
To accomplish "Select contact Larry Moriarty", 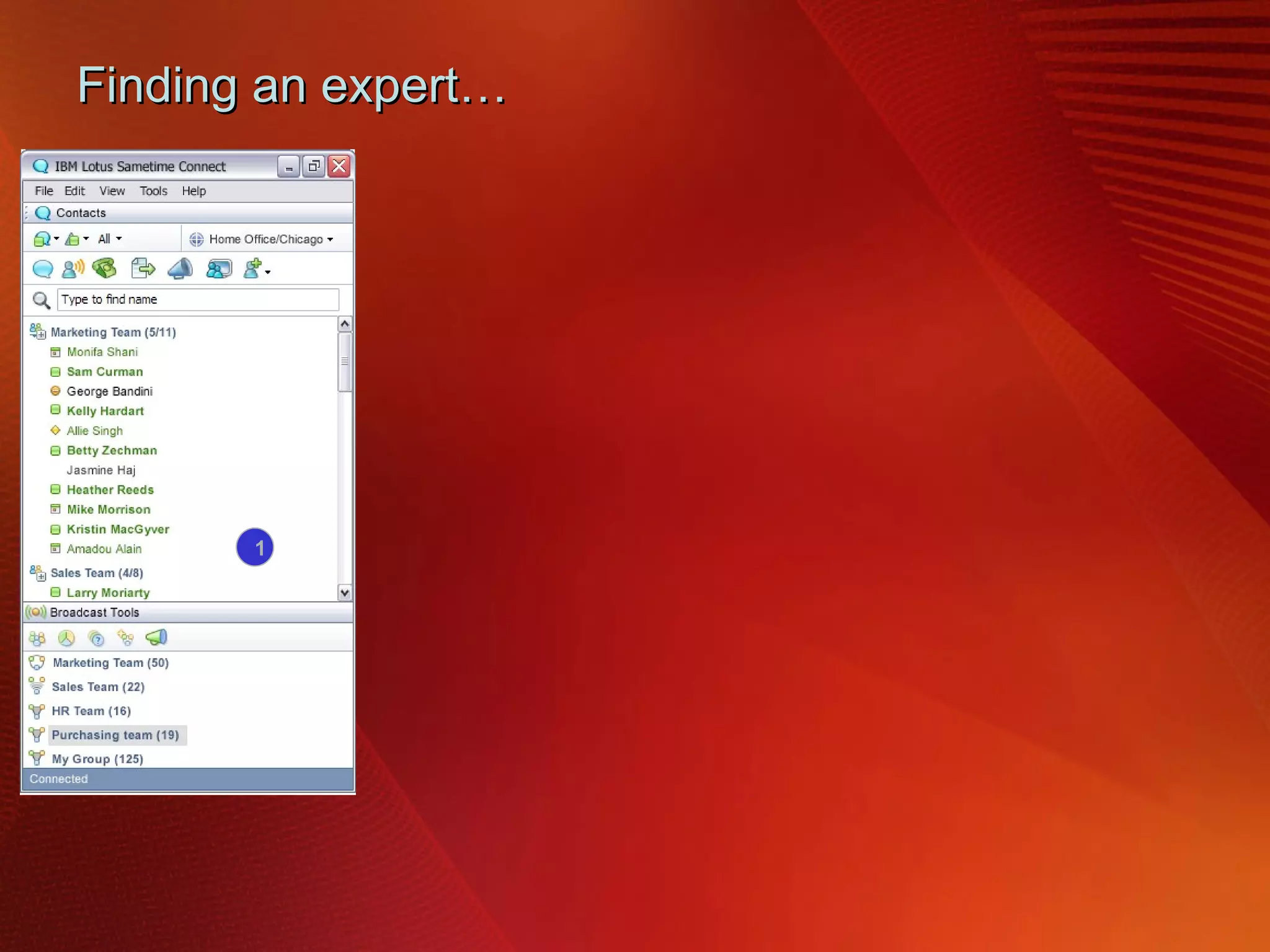I will pos(109,593).
